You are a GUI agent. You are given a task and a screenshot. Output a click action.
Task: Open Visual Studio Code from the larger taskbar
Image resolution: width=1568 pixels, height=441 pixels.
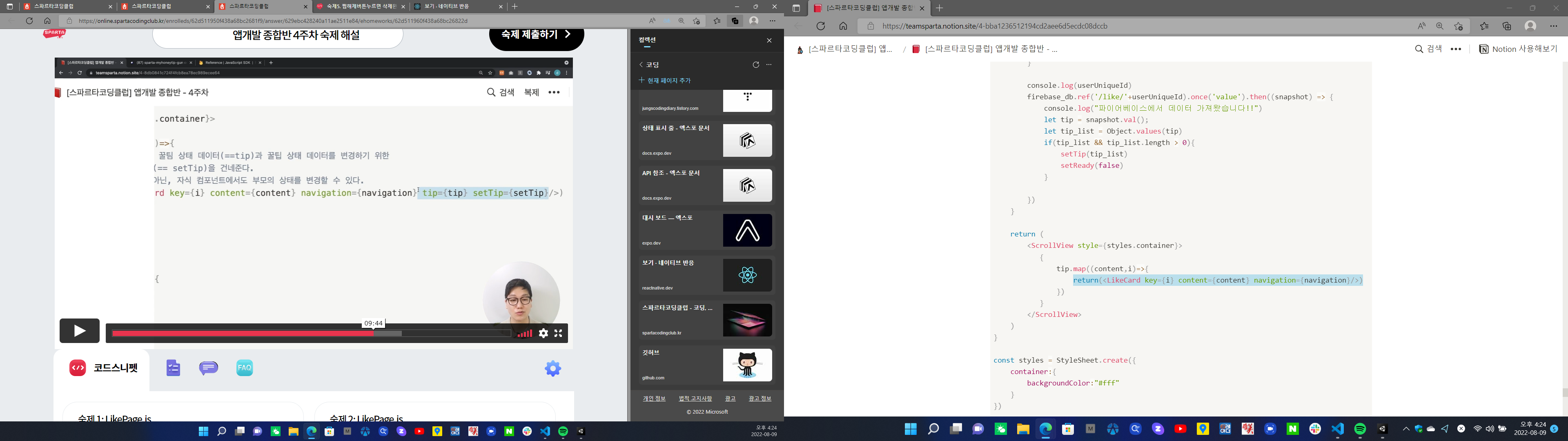point(1337,430)
